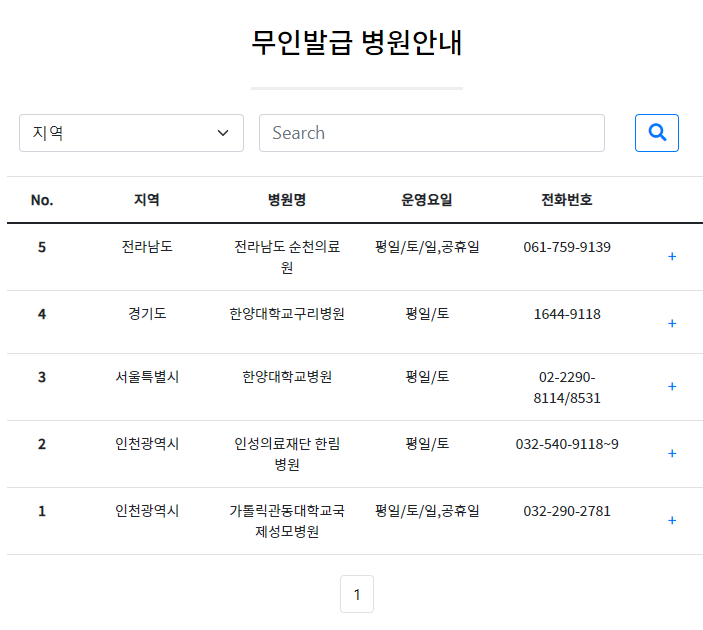This screenshot has height=630, width=703.
Task: Select hospital name 인성의료재단 한림병원
Action: click(287, 454)
